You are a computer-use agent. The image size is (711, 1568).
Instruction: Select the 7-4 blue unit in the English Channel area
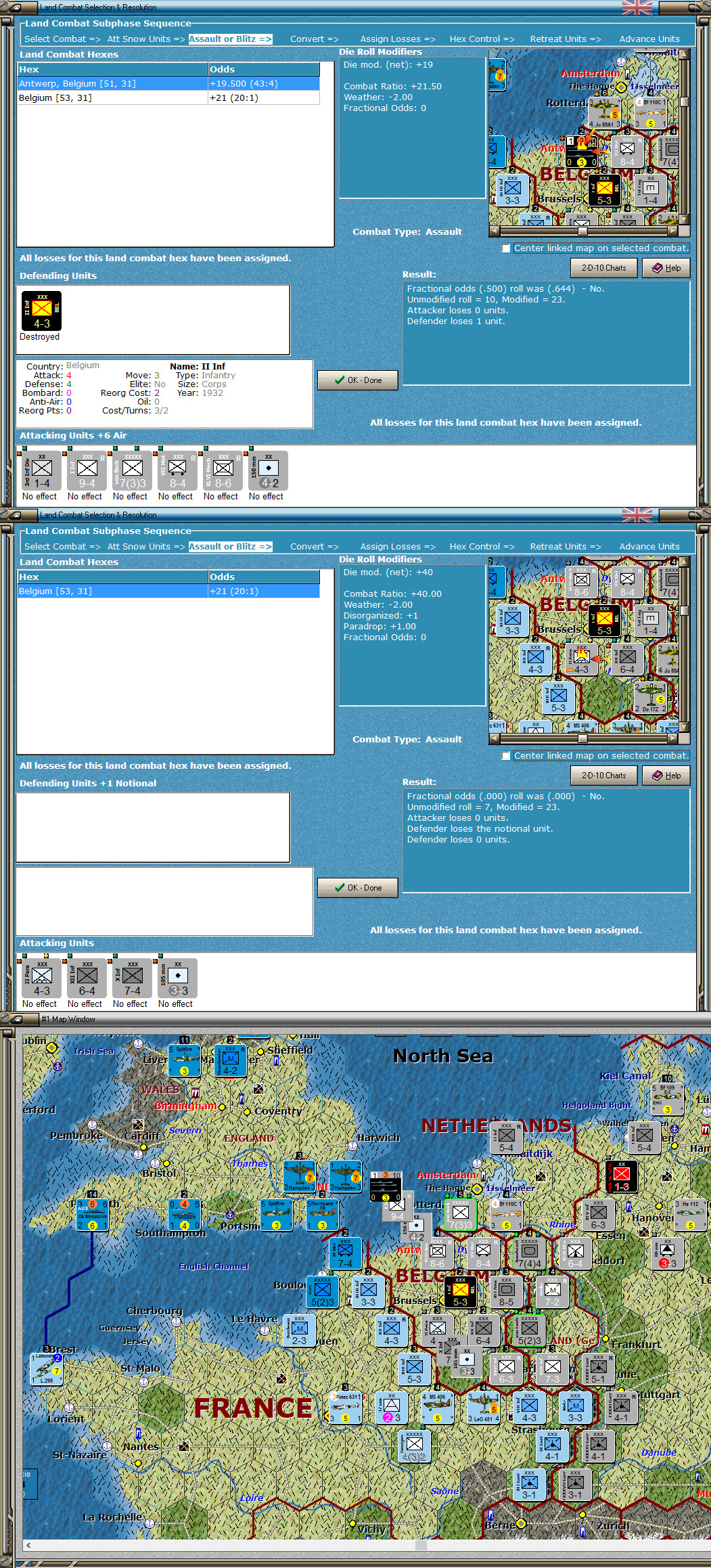pyautogui.click(x=345, y=1253)
